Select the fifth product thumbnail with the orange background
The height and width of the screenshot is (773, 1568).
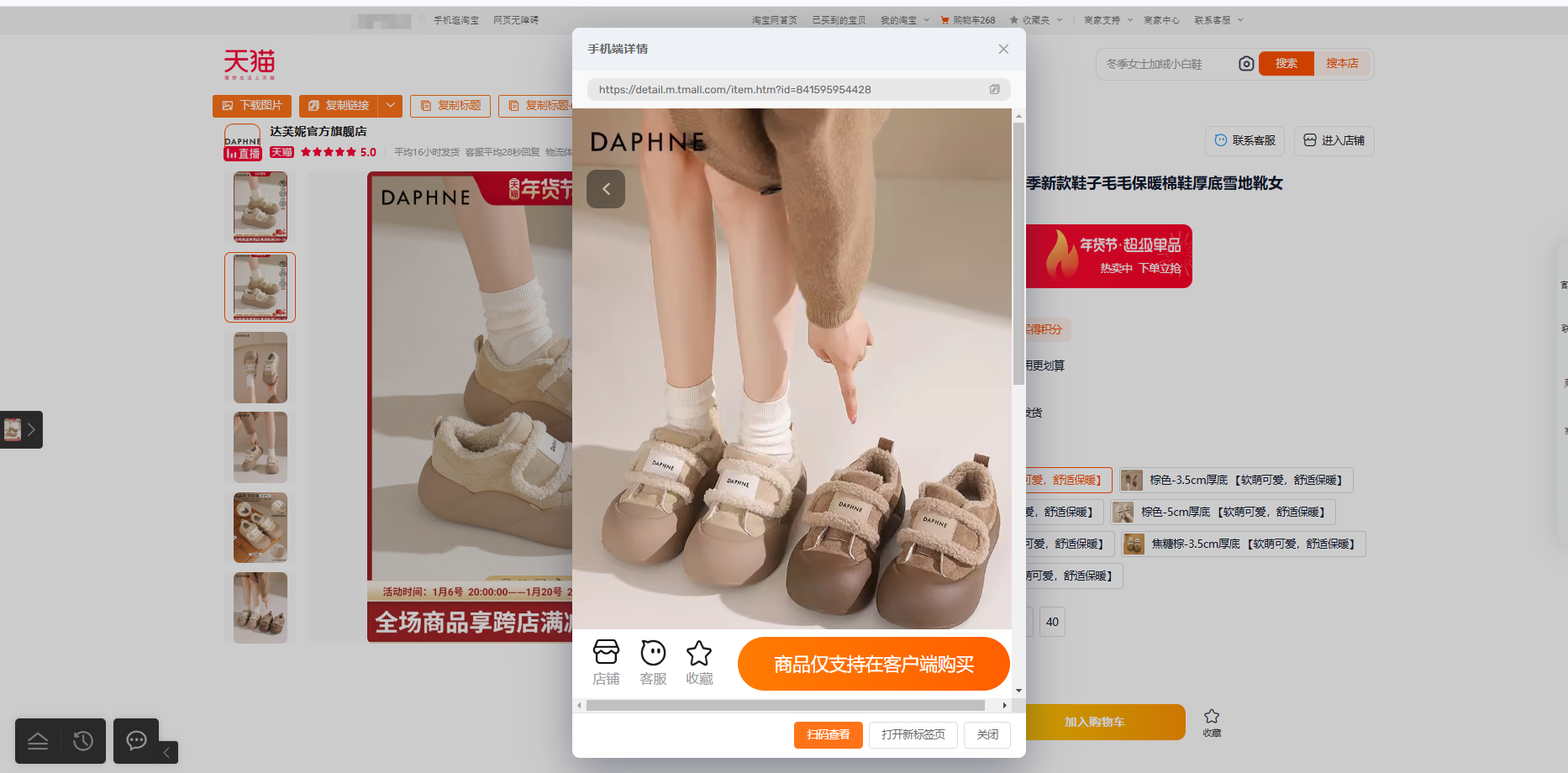click(260, 528)
